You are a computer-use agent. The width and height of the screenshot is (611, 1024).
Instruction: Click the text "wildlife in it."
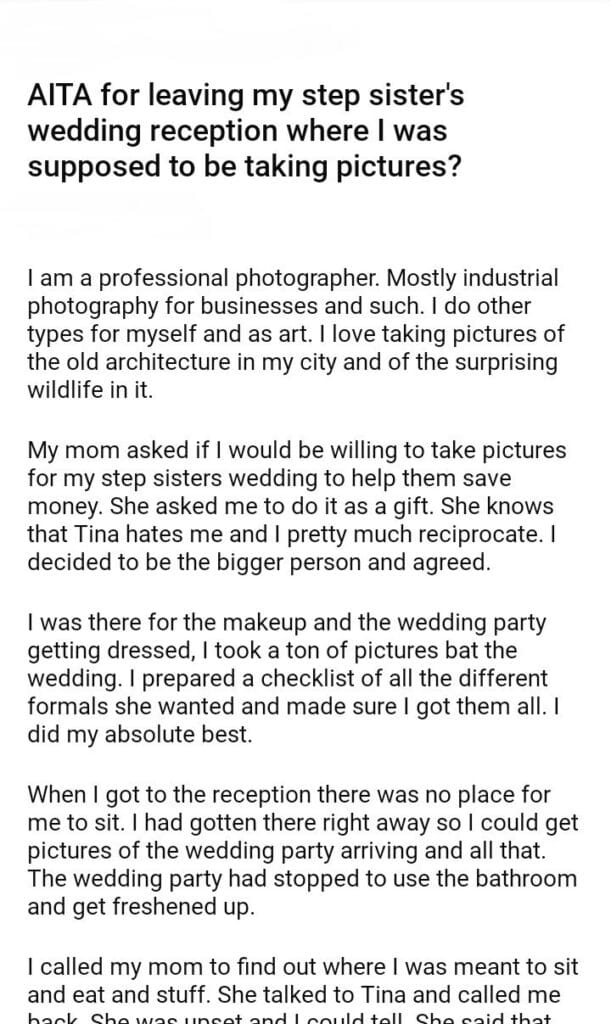click(x=91, y=389)
